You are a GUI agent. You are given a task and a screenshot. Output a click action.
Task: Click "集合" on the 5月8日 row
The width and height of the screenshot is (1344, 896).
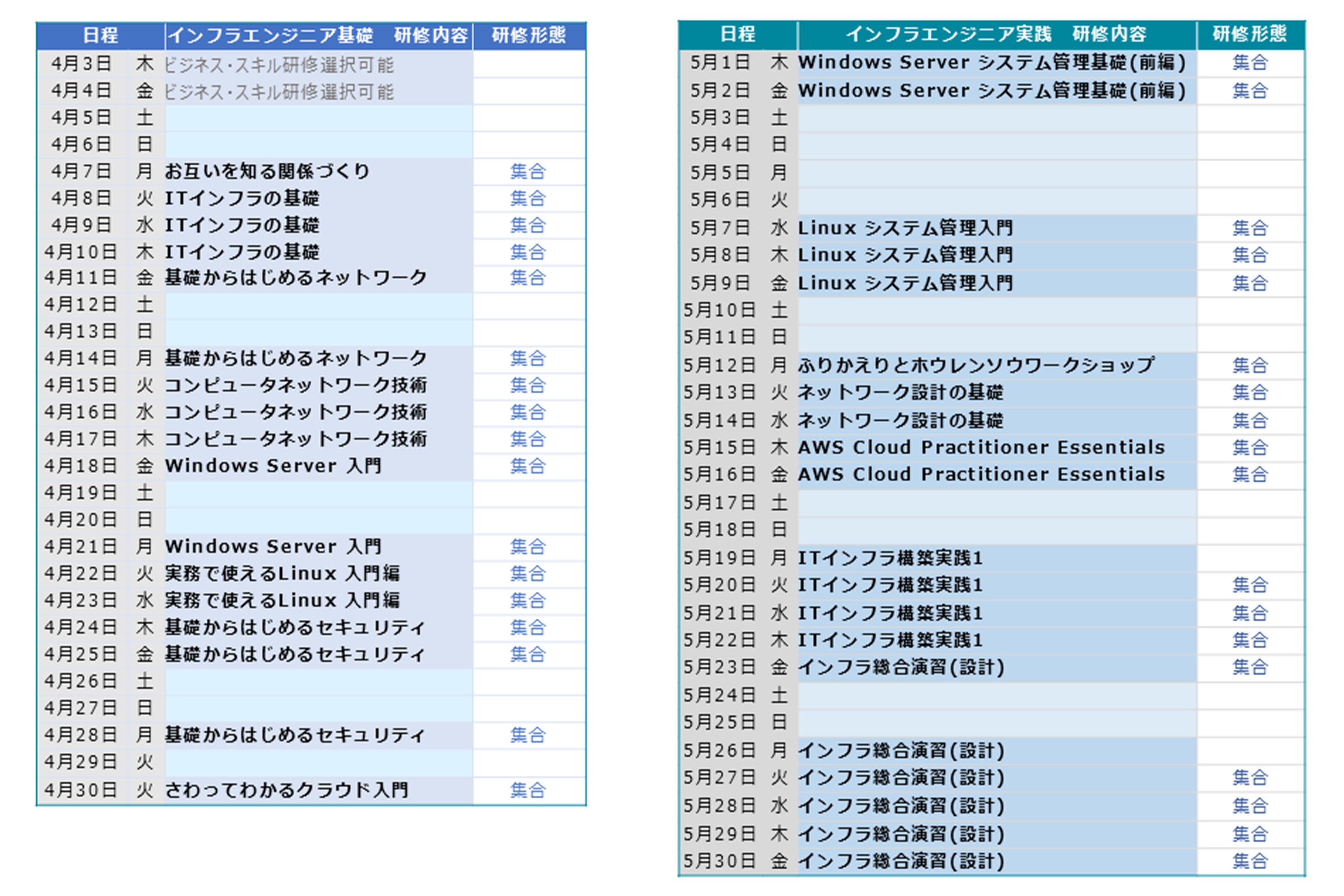(x=1250, y=255)
